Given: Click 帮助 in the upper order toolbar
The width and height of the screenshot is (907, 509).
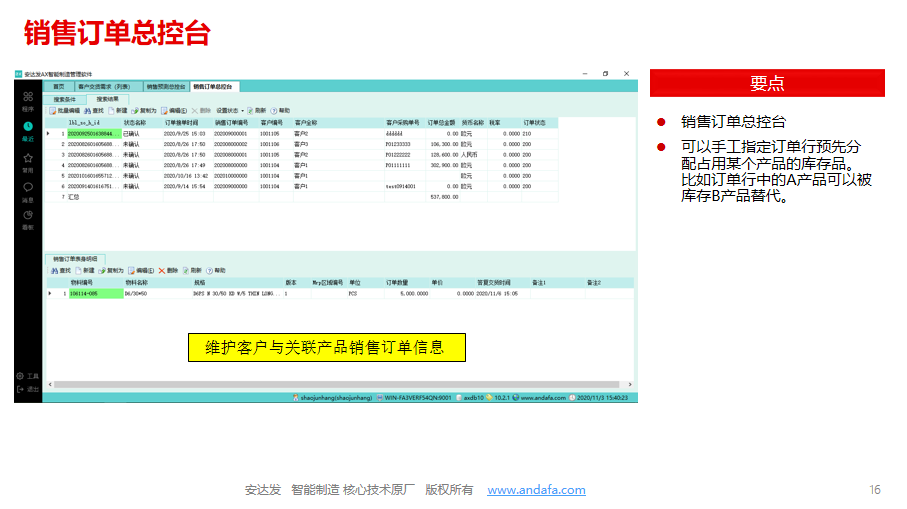Looking at the screenshot, I should pyautogui.click(x=281, y=110).
